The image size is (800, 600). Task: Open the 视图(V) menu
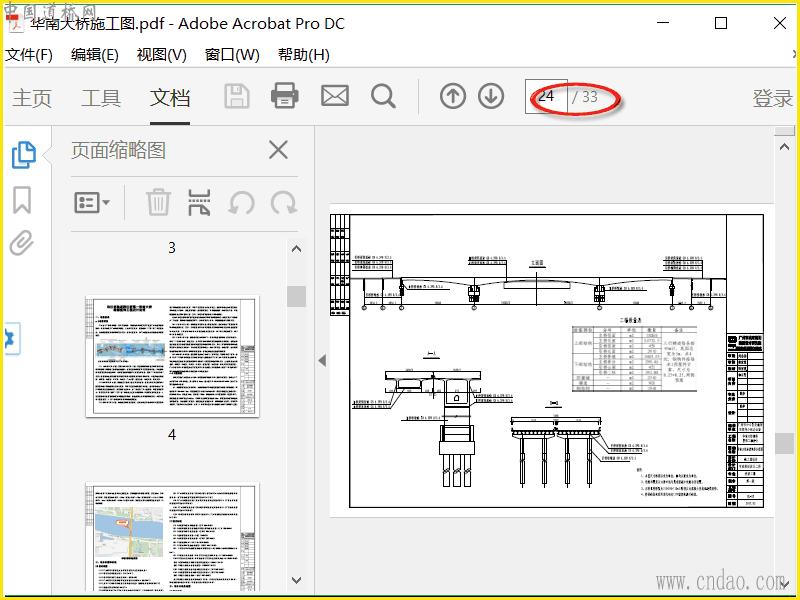click(162, 55)
